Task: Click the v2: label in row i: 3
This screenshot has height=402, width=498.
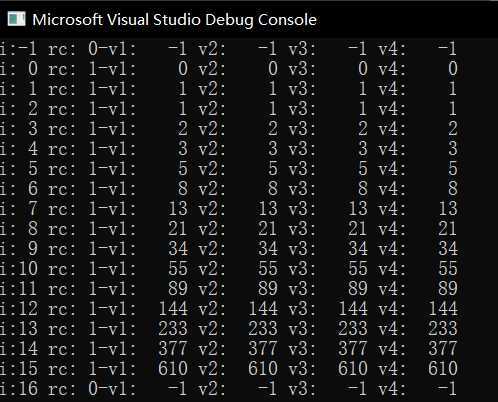Action: pyautogui.click(x=212, y=129)
